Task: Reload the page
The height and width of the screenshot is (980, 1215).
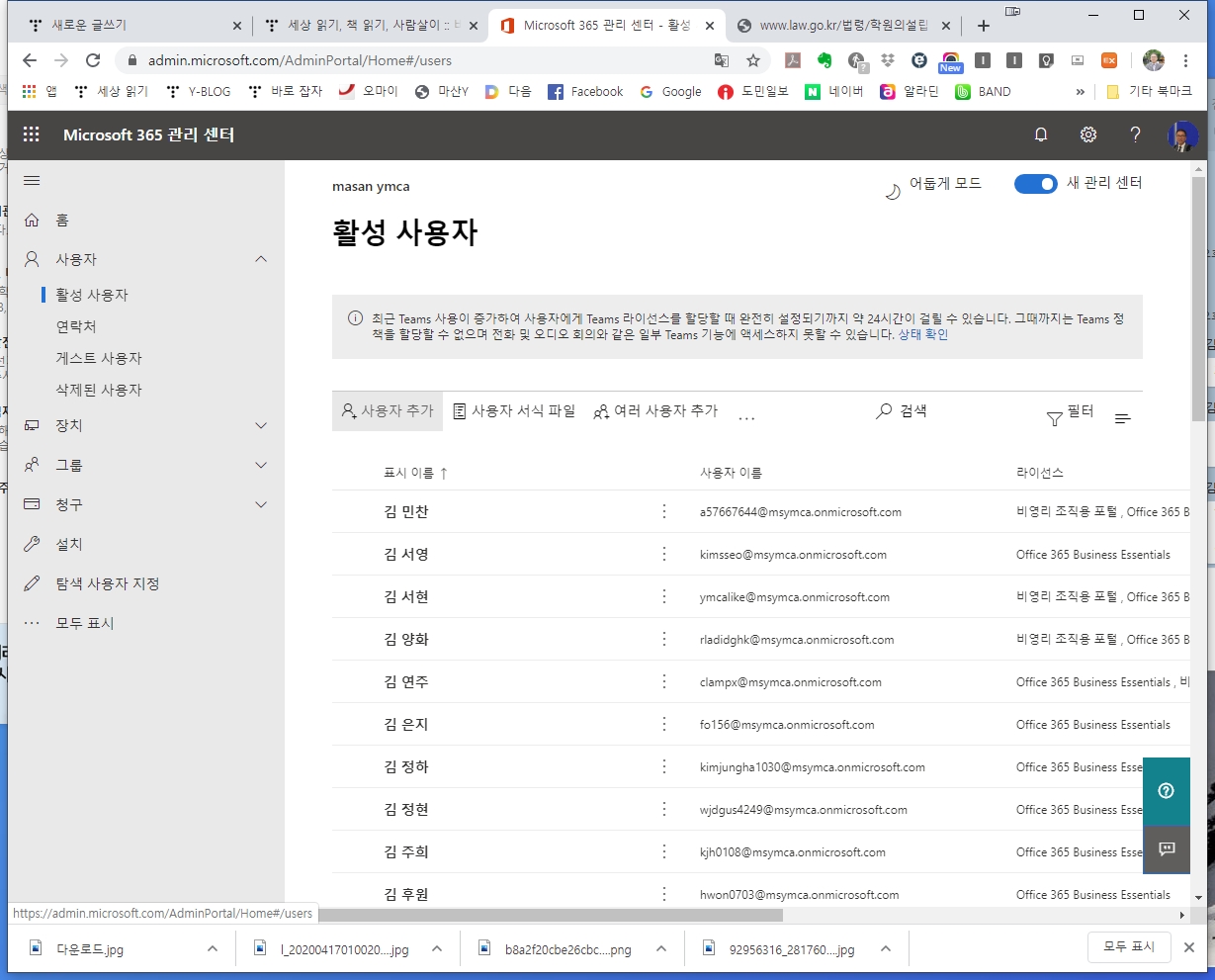Action: [x=93, y=60]
